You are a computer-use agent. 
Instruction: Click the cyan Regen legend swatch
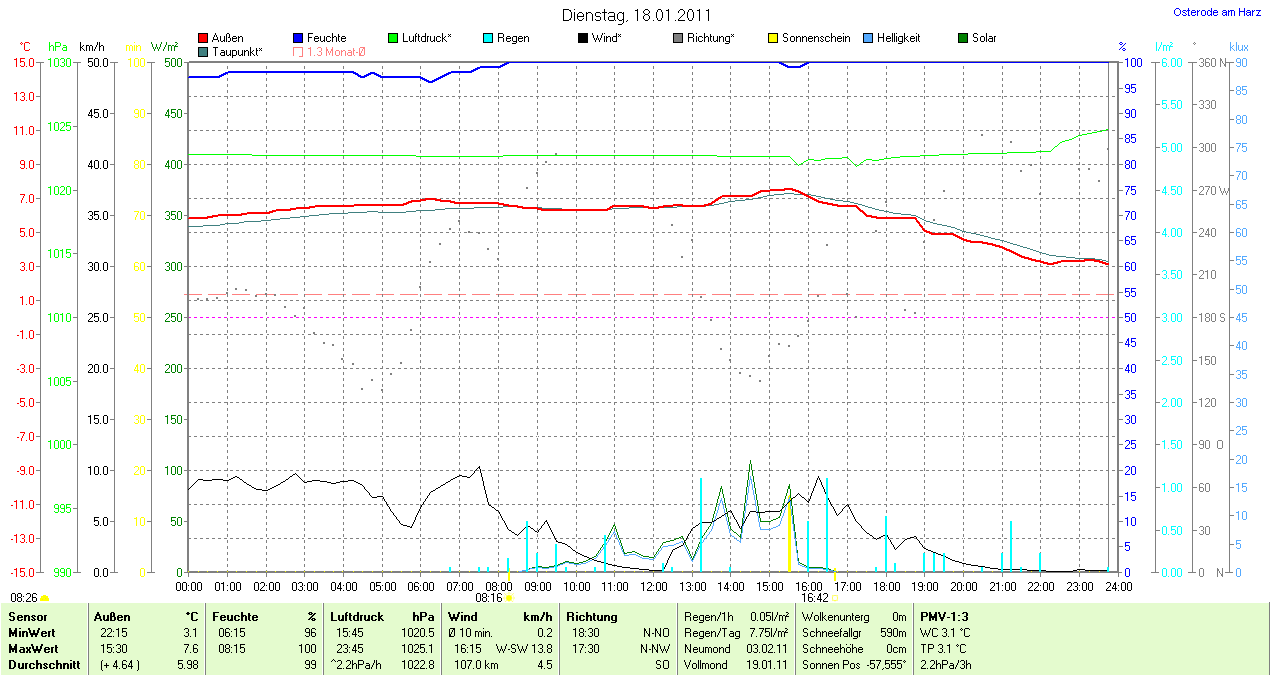point(488,38)
